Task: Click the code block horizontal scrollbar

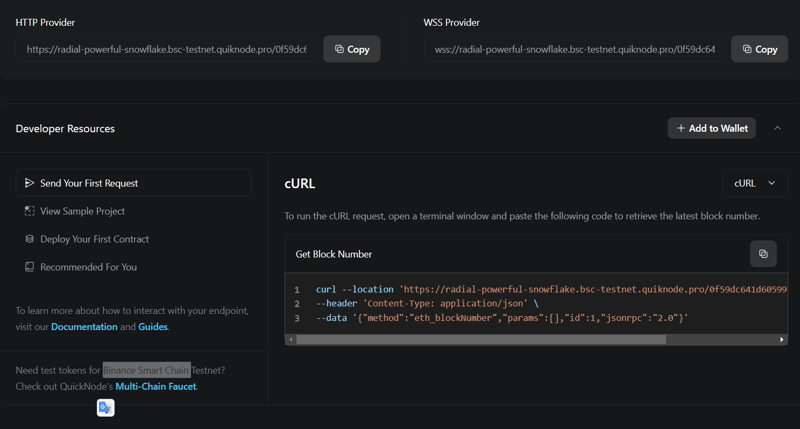Action: point(480,339)
